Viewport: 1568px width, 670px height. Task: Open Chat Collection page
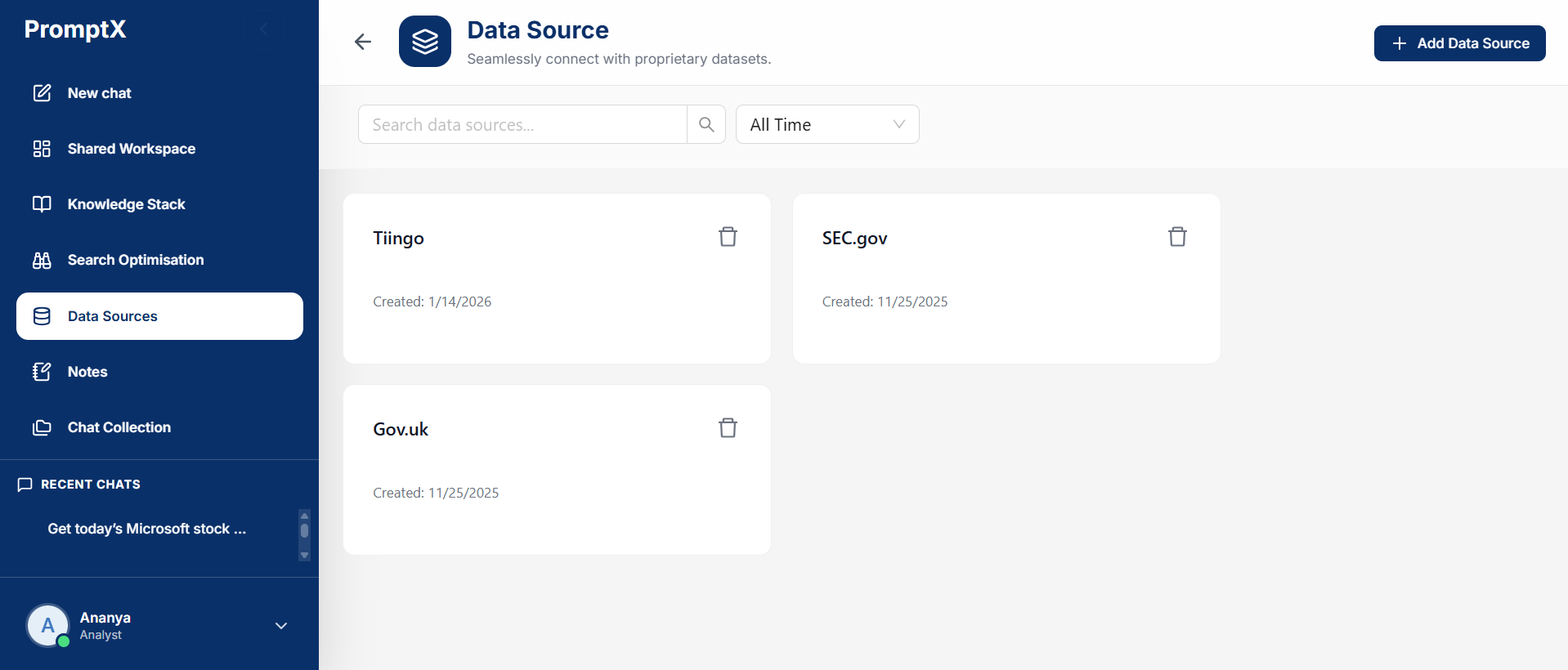point(119,427)
